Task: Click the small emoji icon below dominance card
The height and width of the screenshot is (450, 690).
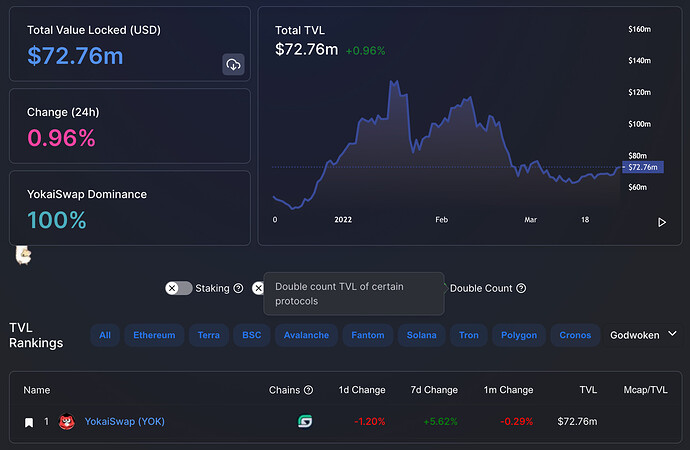Action: pyautogui.click(x=24, y=256)
